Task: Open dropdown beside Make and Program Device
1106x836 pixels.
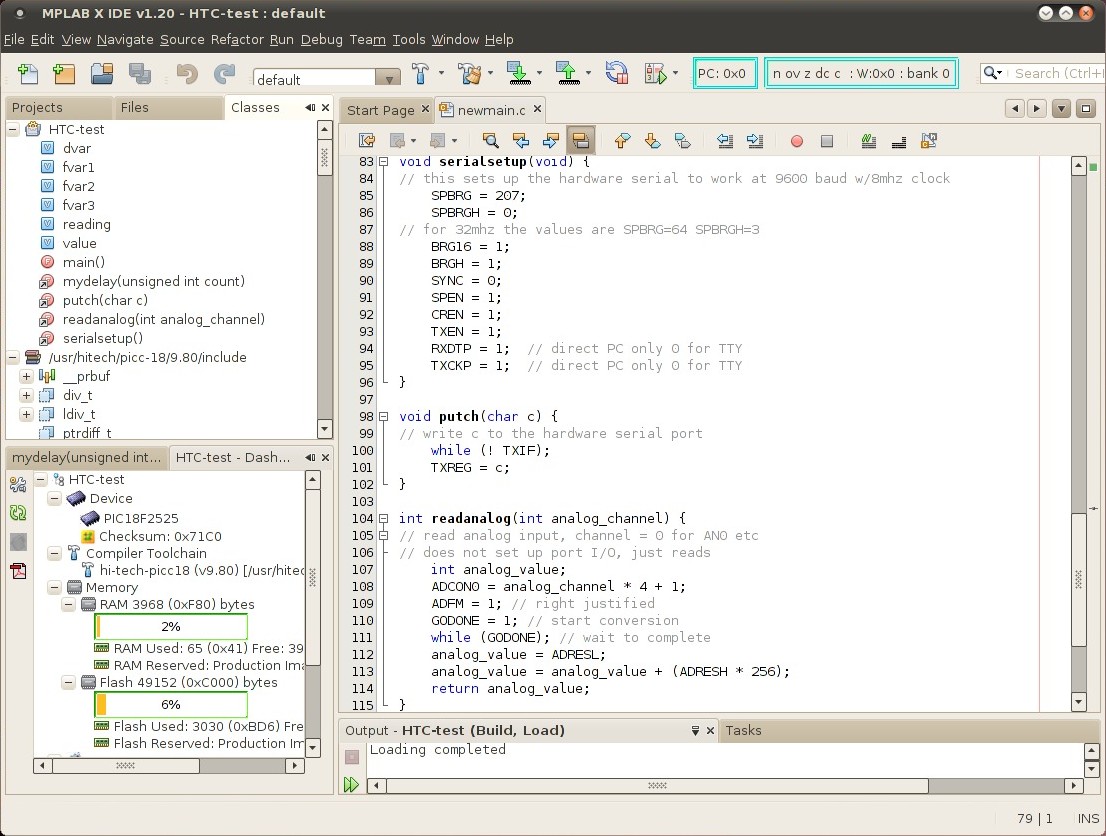Action: pyautogui.click(x=539, y=73)
